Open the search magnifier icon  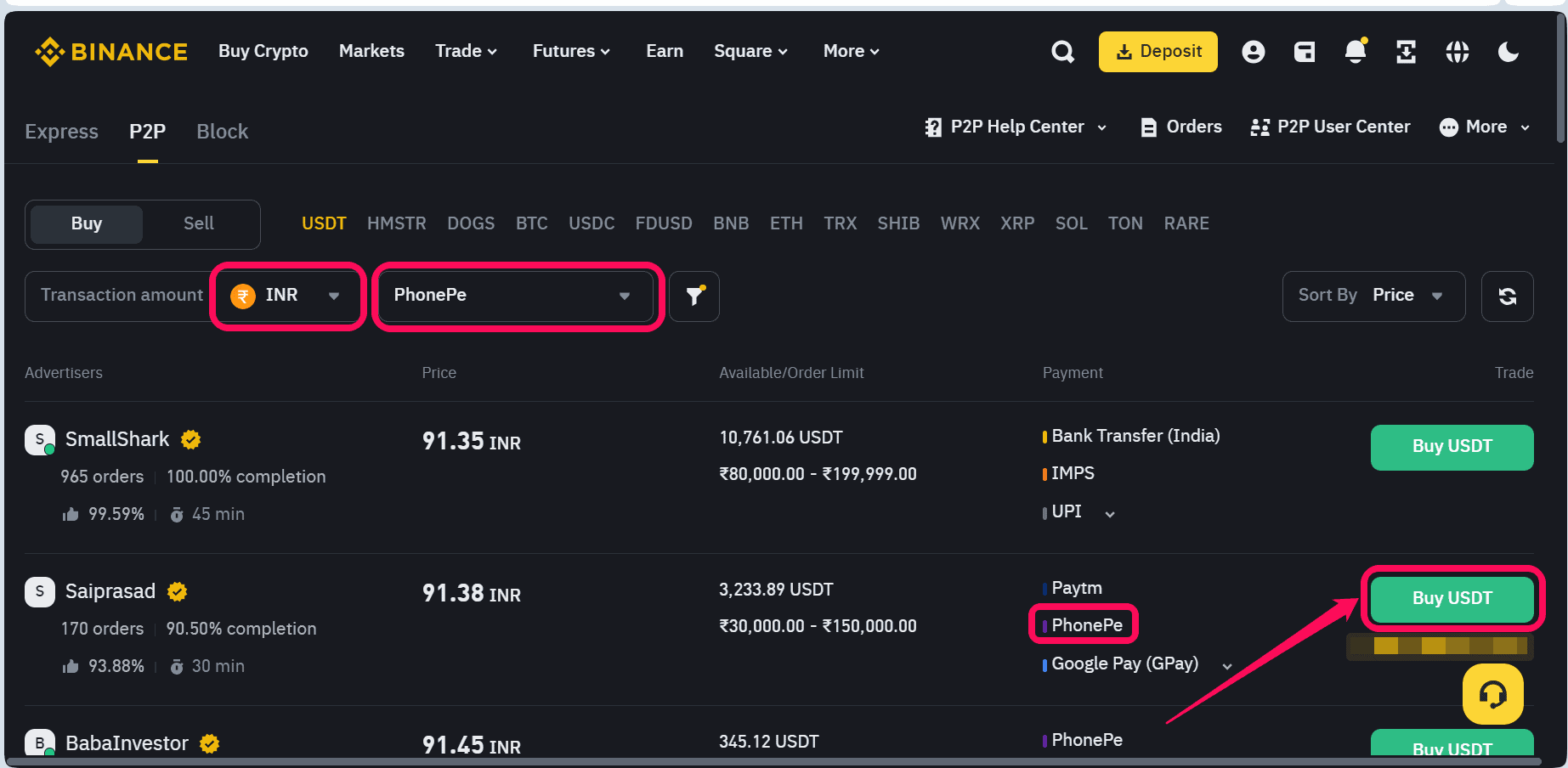(x=1062, y=52)
